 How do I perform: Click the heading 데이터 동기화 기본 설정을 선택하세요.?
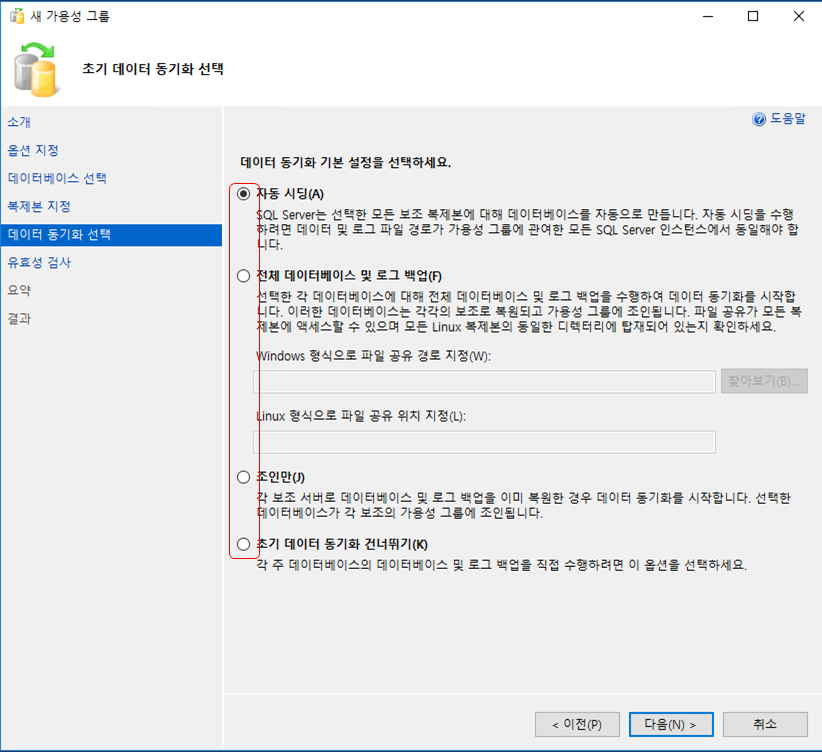345,163
